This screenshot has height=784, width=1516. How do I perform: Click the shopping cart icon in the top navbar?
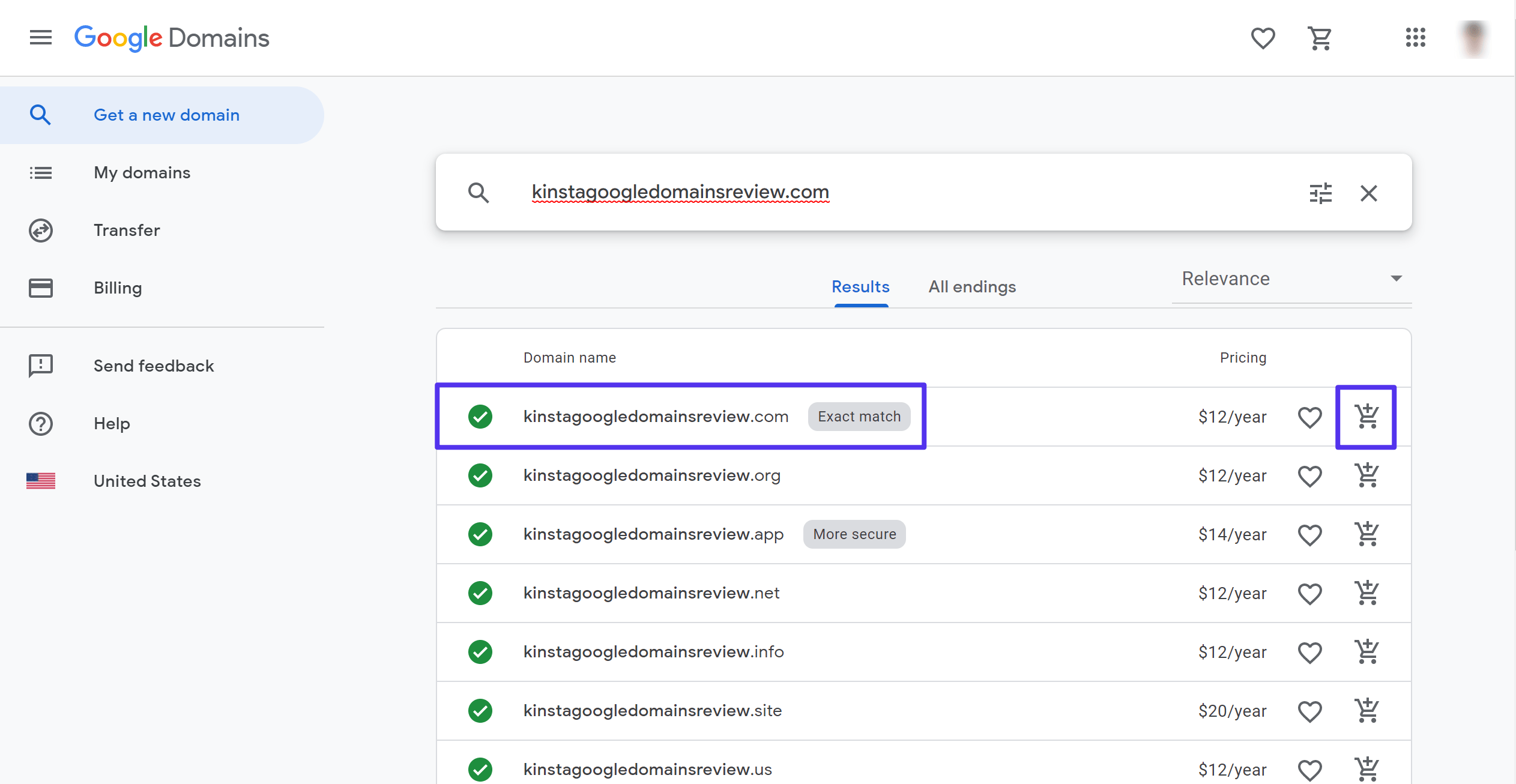click(1320, 38)
